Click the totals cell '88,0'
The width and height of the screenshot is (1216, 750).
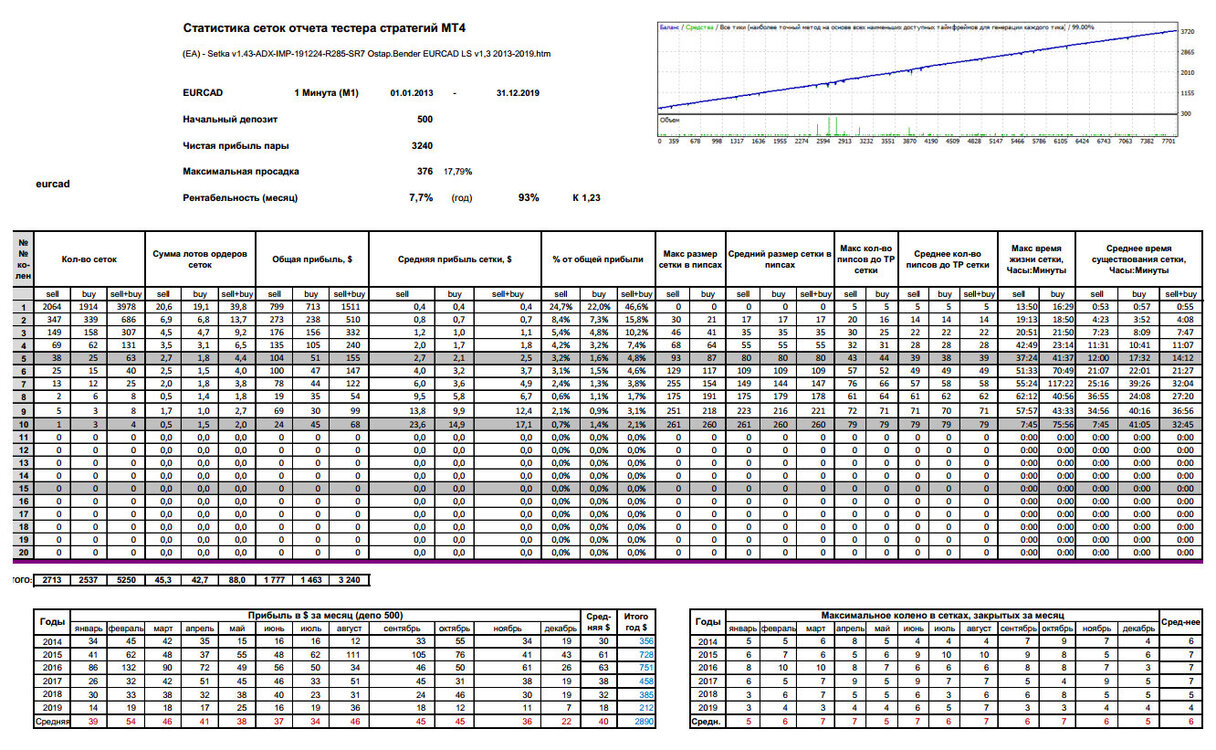pyautogui.click(x=236, y=580)
